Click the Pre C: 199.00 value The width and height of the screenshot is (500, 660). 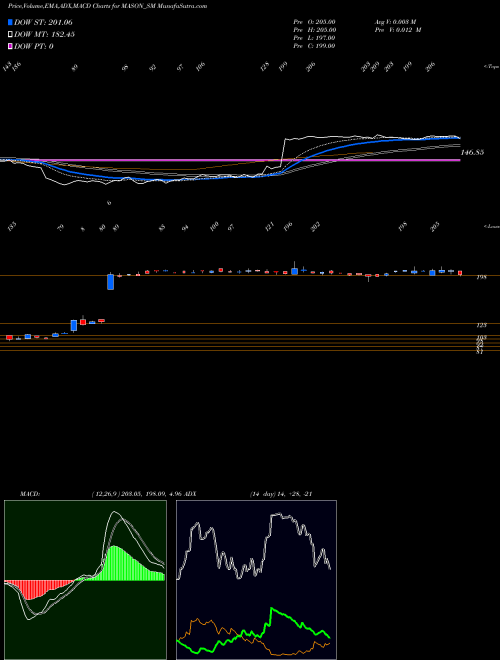click(x=314, y=46)
